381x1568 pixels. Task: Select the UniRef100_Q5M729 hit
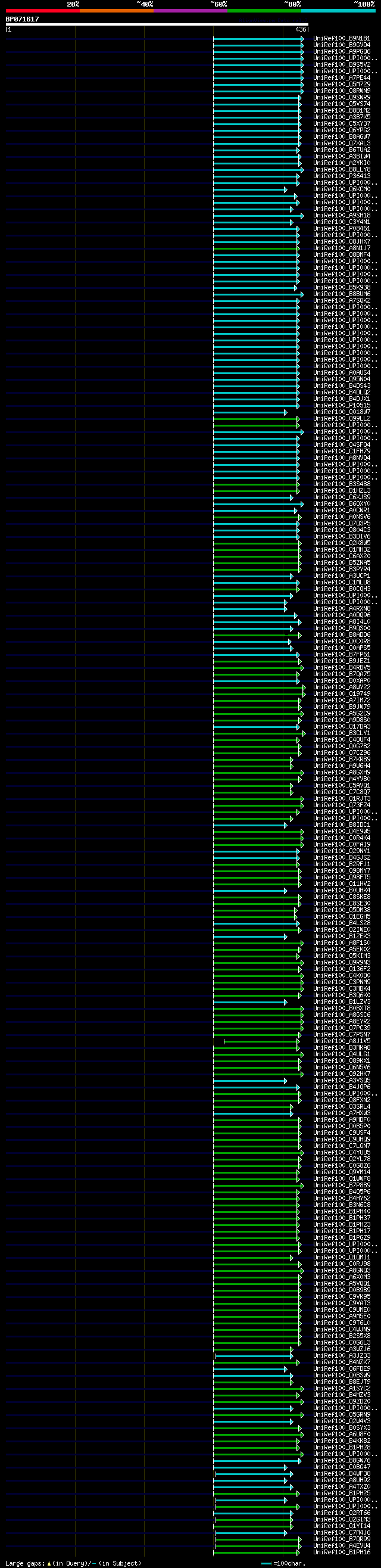pyautogui.click(x=342, y=85)
